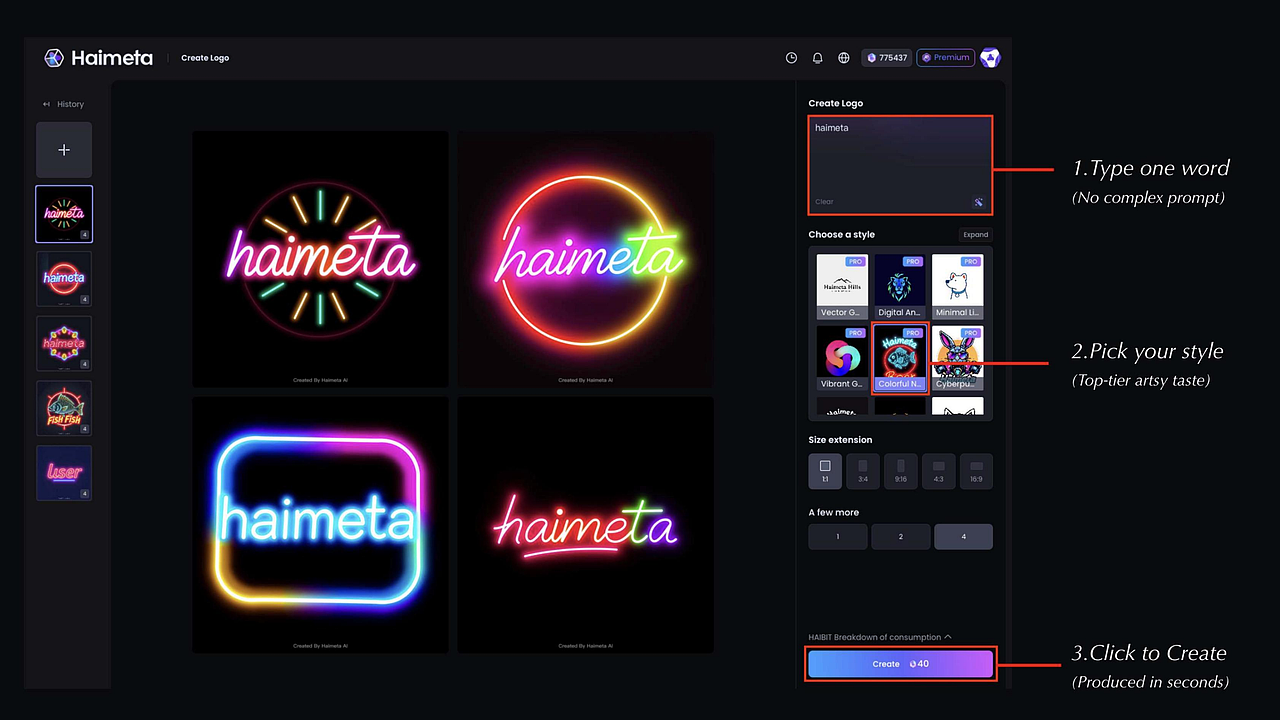Click Clear in the prompt box
The width and height of the screenshot is (1280, 720).
click(x=824, y=202)
